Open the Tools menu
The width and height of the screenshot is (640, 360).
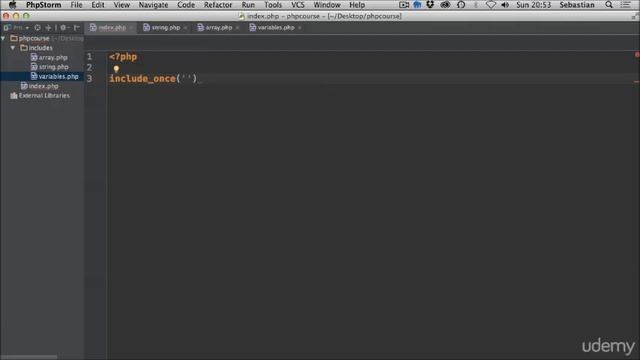coord(273,5)
